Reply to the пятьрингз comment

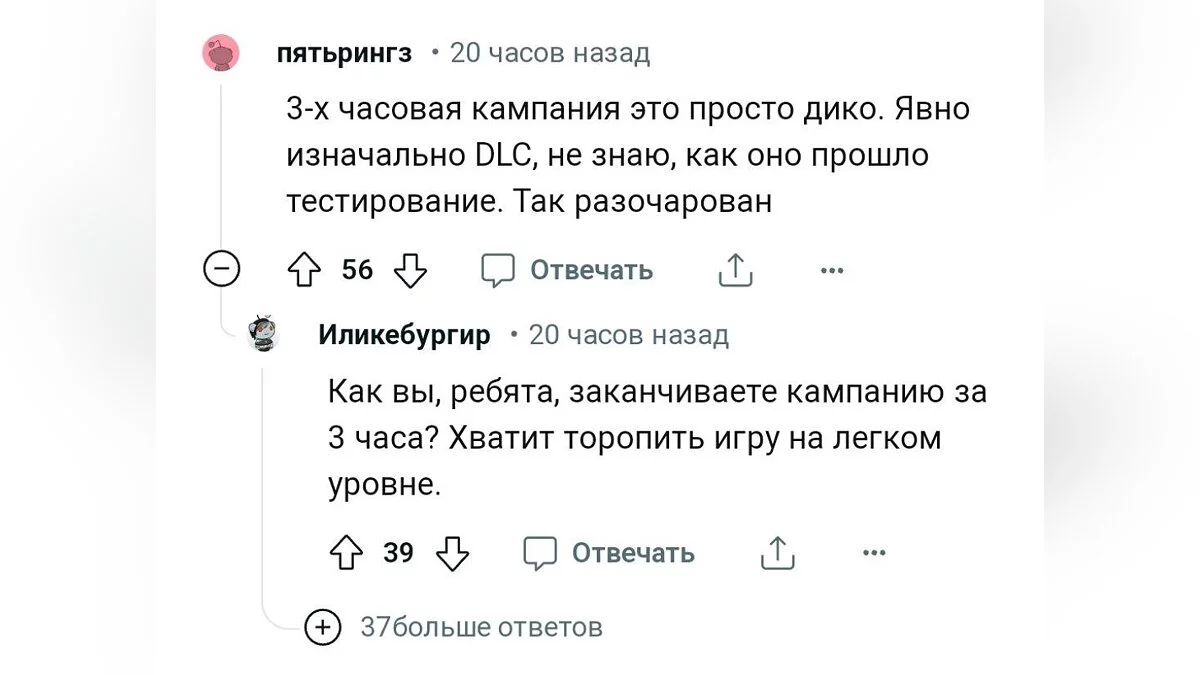click(567, 270)
